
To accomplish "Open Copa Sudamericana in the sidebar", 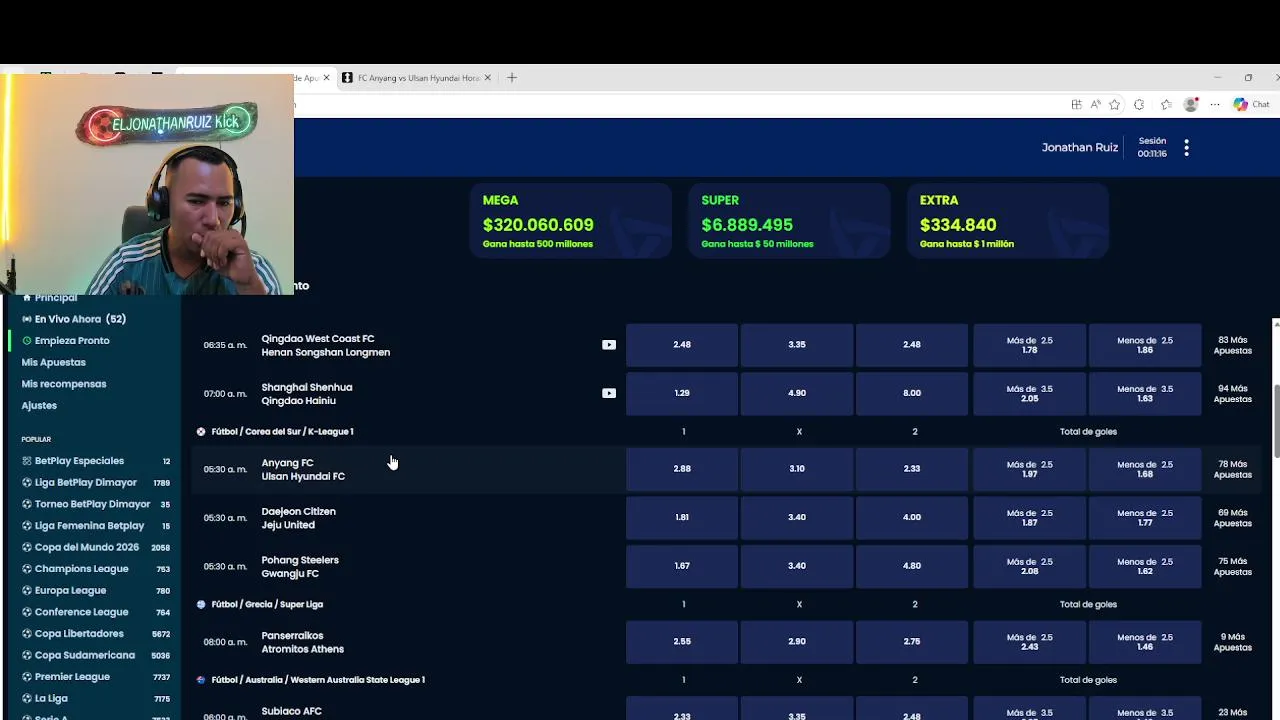I will click(96, 656).
